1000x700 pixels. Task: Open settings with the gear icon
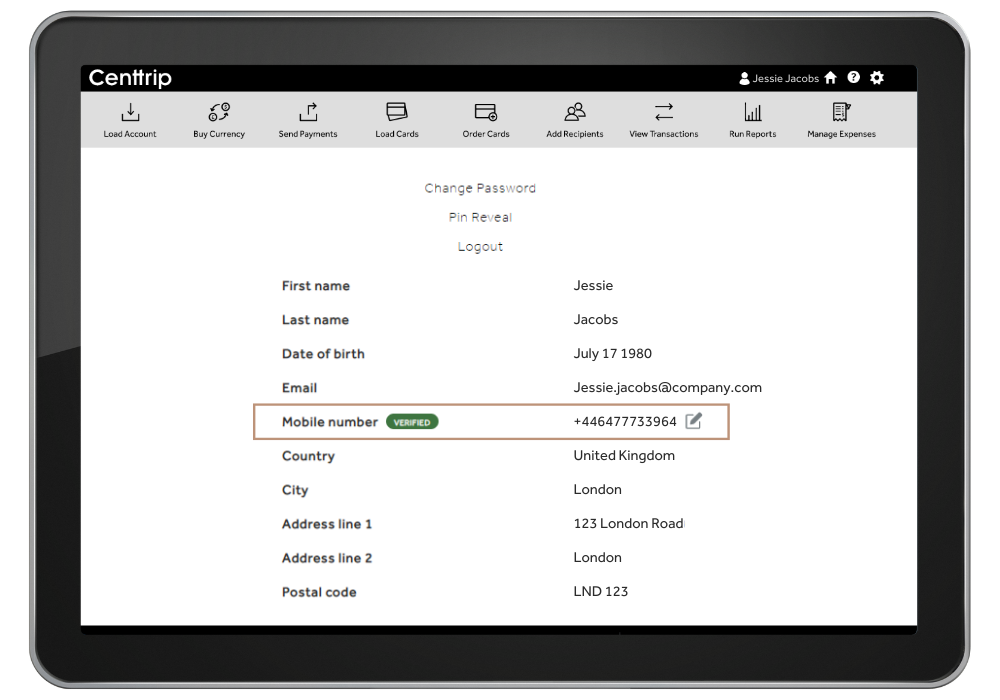(877, 78)
